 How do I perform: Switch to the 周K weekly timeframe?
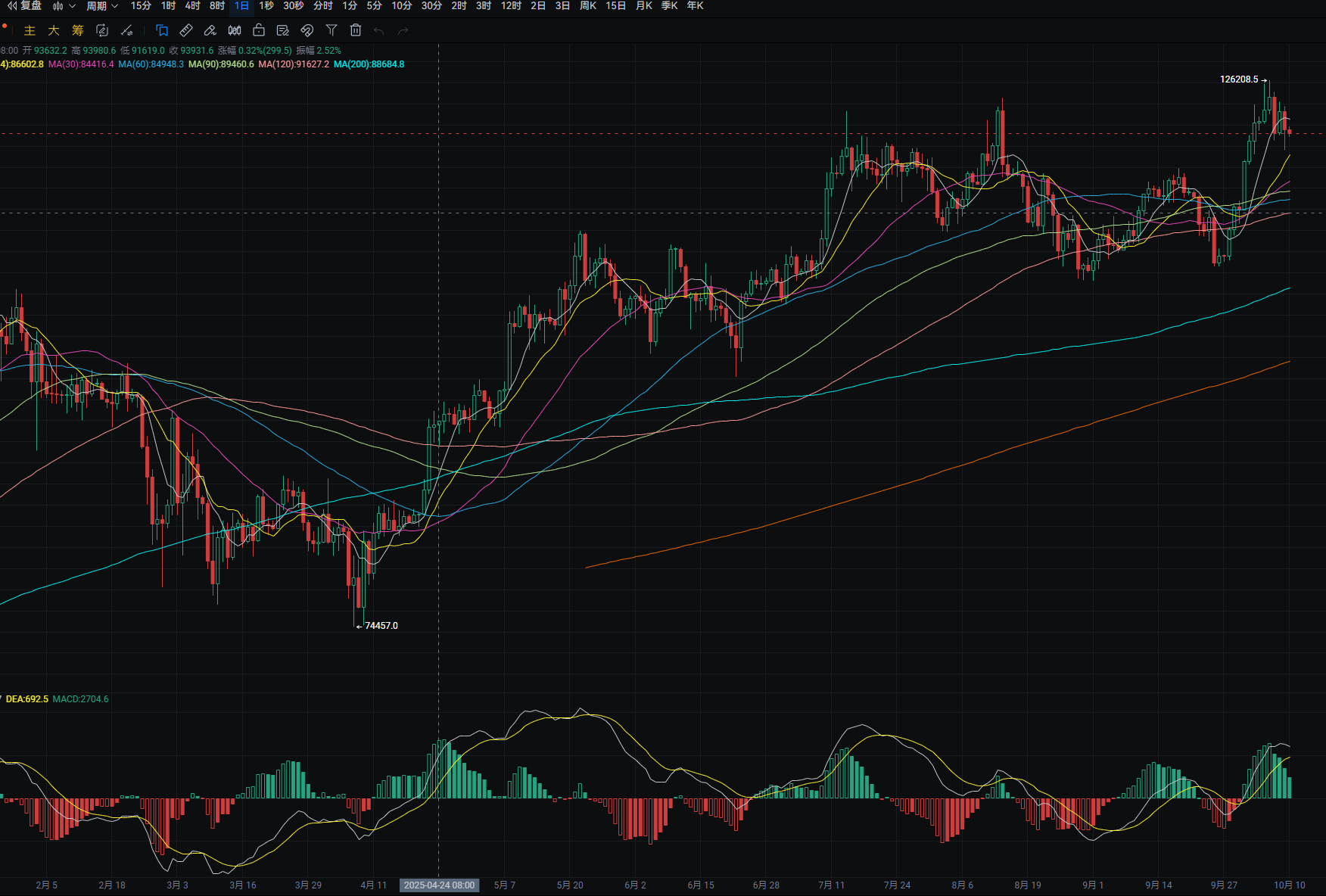(x=587, y=6)
